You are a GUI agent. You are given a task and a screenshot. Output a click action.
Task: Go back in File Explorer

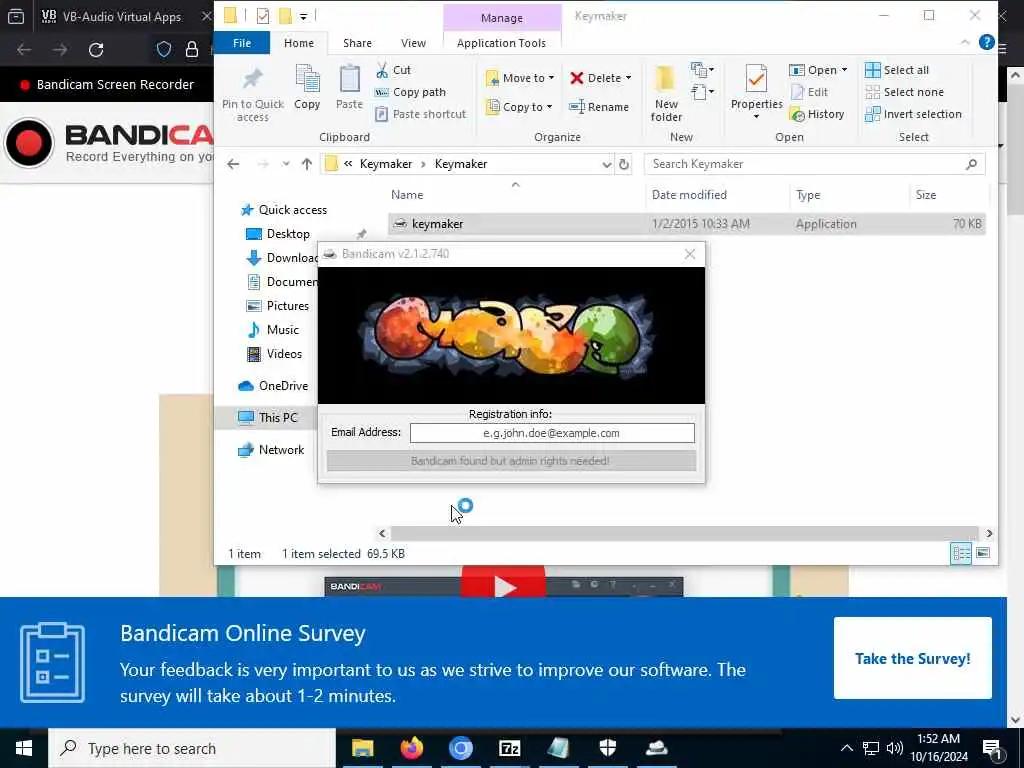pyautogui.click(x=233, y=164)
